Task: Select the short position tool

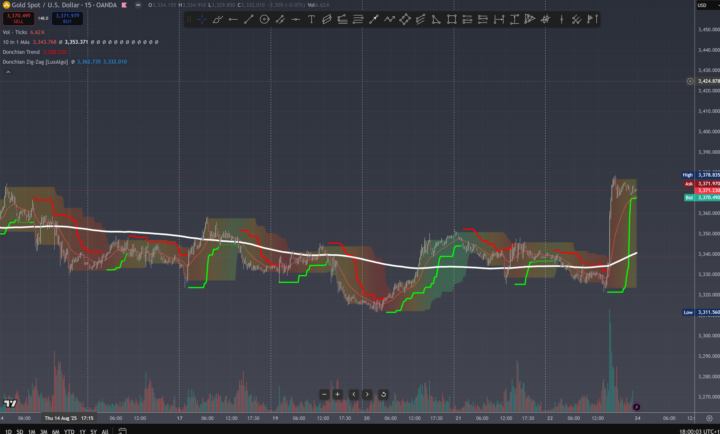Action: point(483,19)
